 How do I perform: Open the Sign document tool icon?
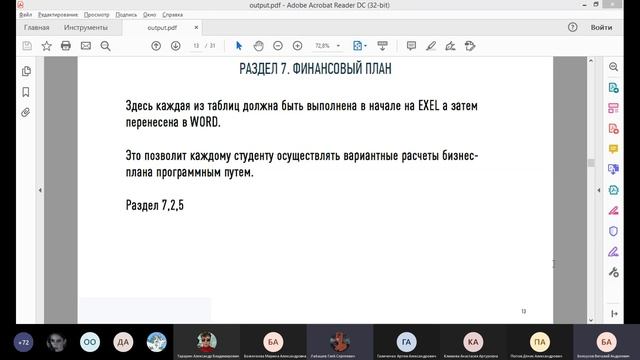pyautogui.click(x=450, y=46)
